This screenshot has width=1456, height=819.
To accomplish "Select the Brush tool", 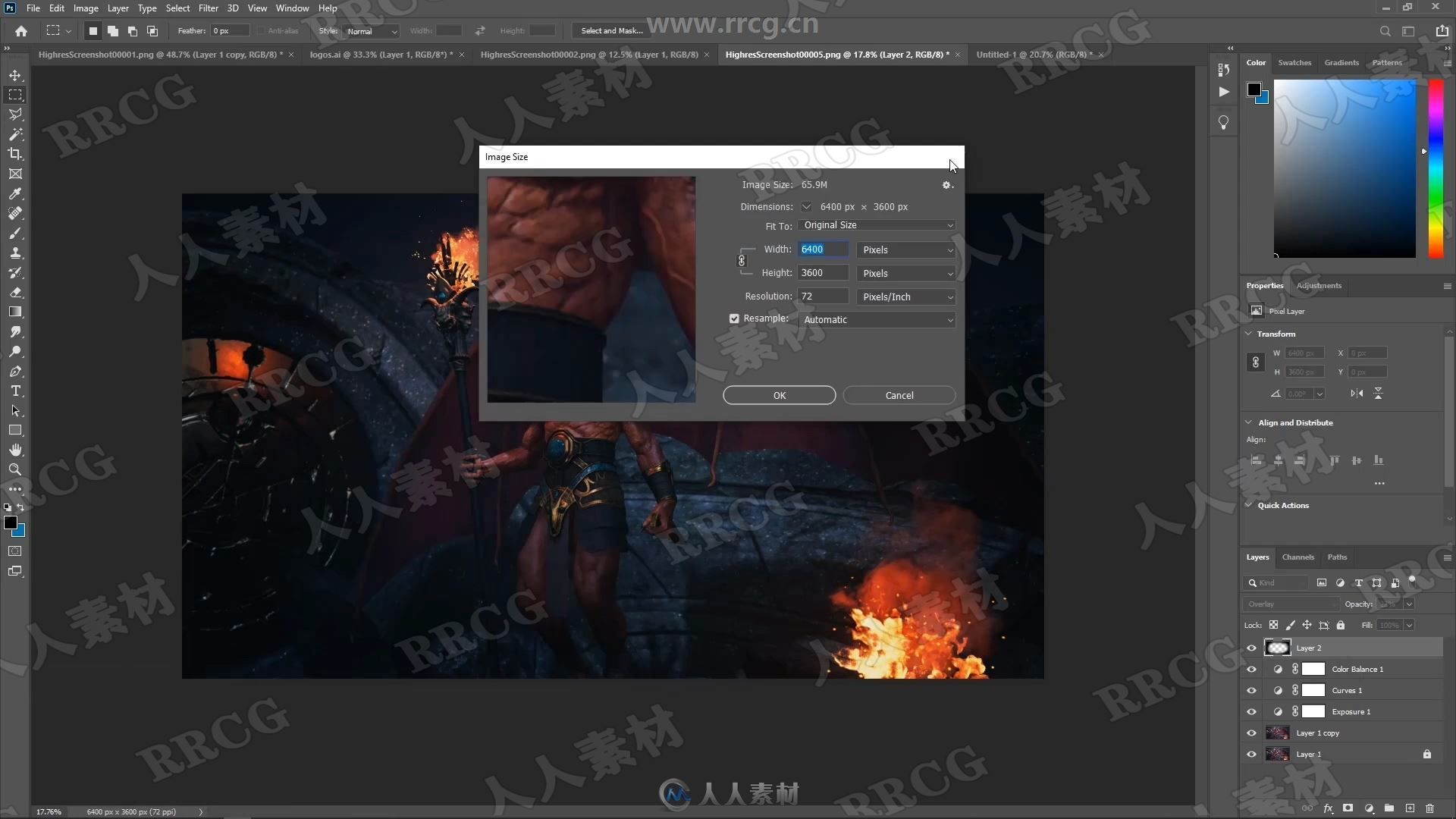I will tap(14, 232).
